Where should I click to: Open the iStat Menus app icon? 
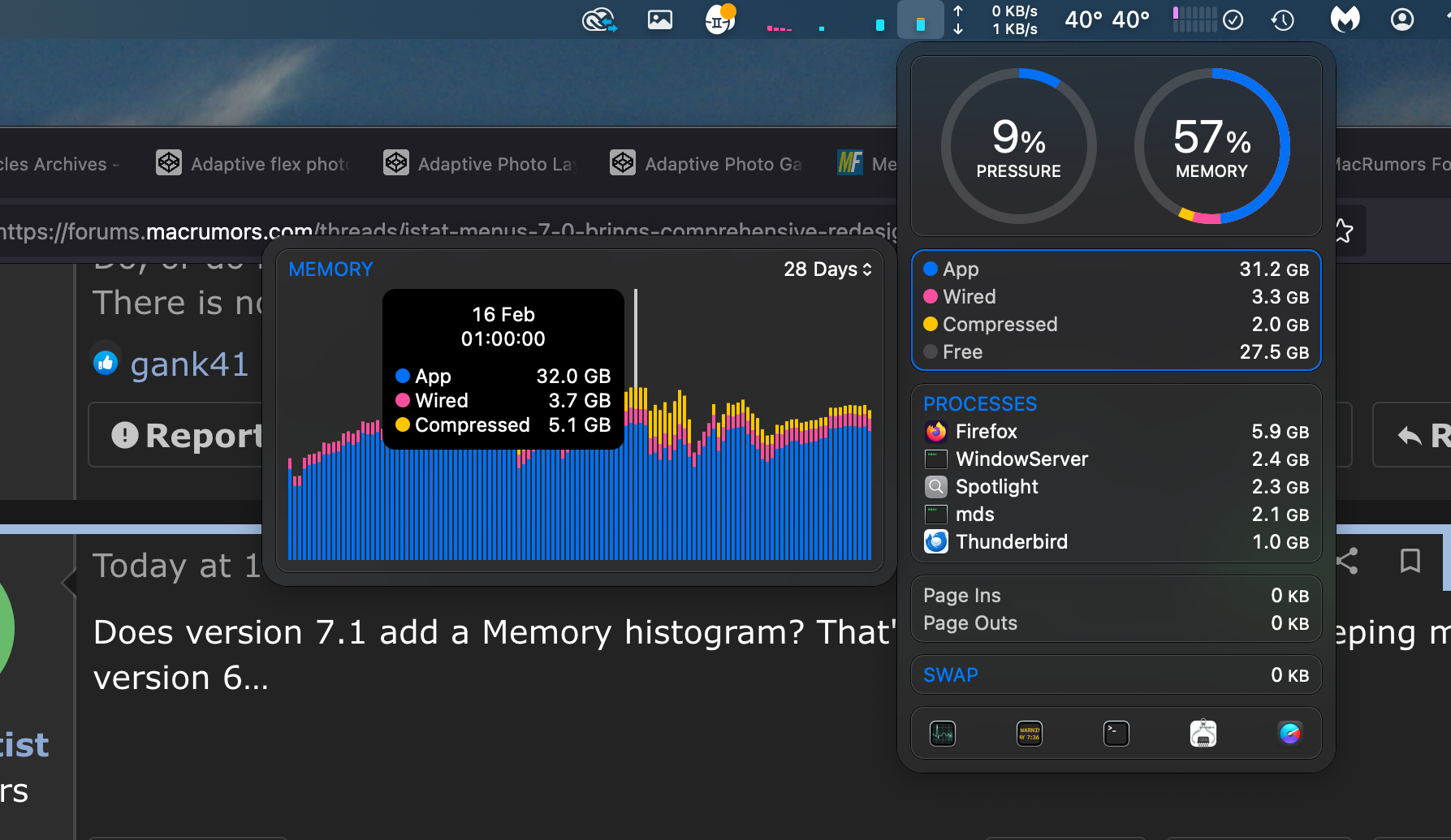1290,734
